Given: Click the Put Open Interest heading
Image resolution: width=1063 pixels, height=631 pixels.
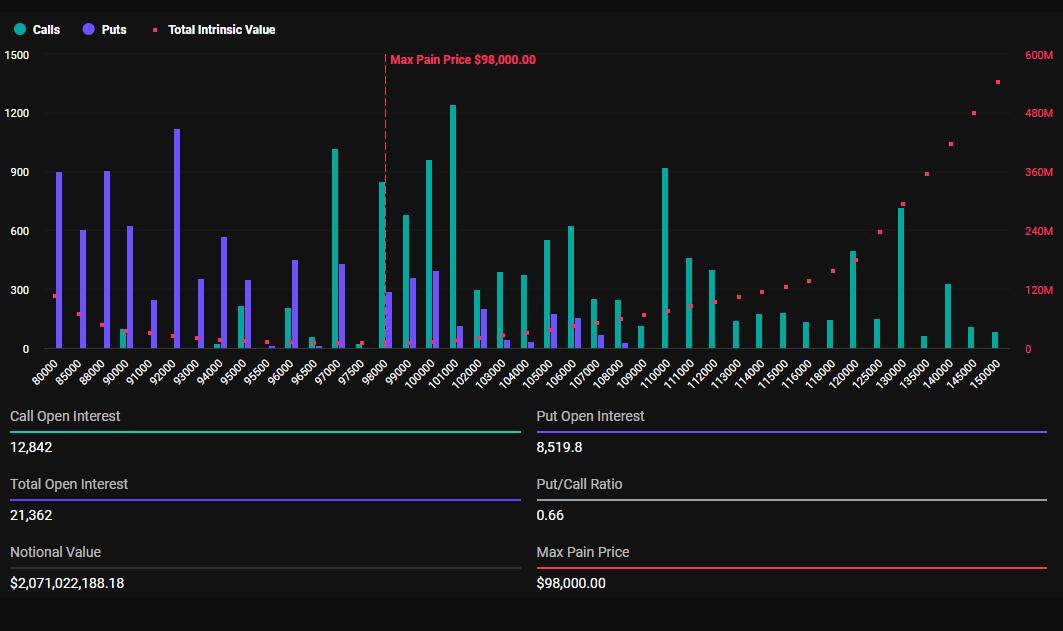Looking at the screenshot, I should tap(590, 416).
